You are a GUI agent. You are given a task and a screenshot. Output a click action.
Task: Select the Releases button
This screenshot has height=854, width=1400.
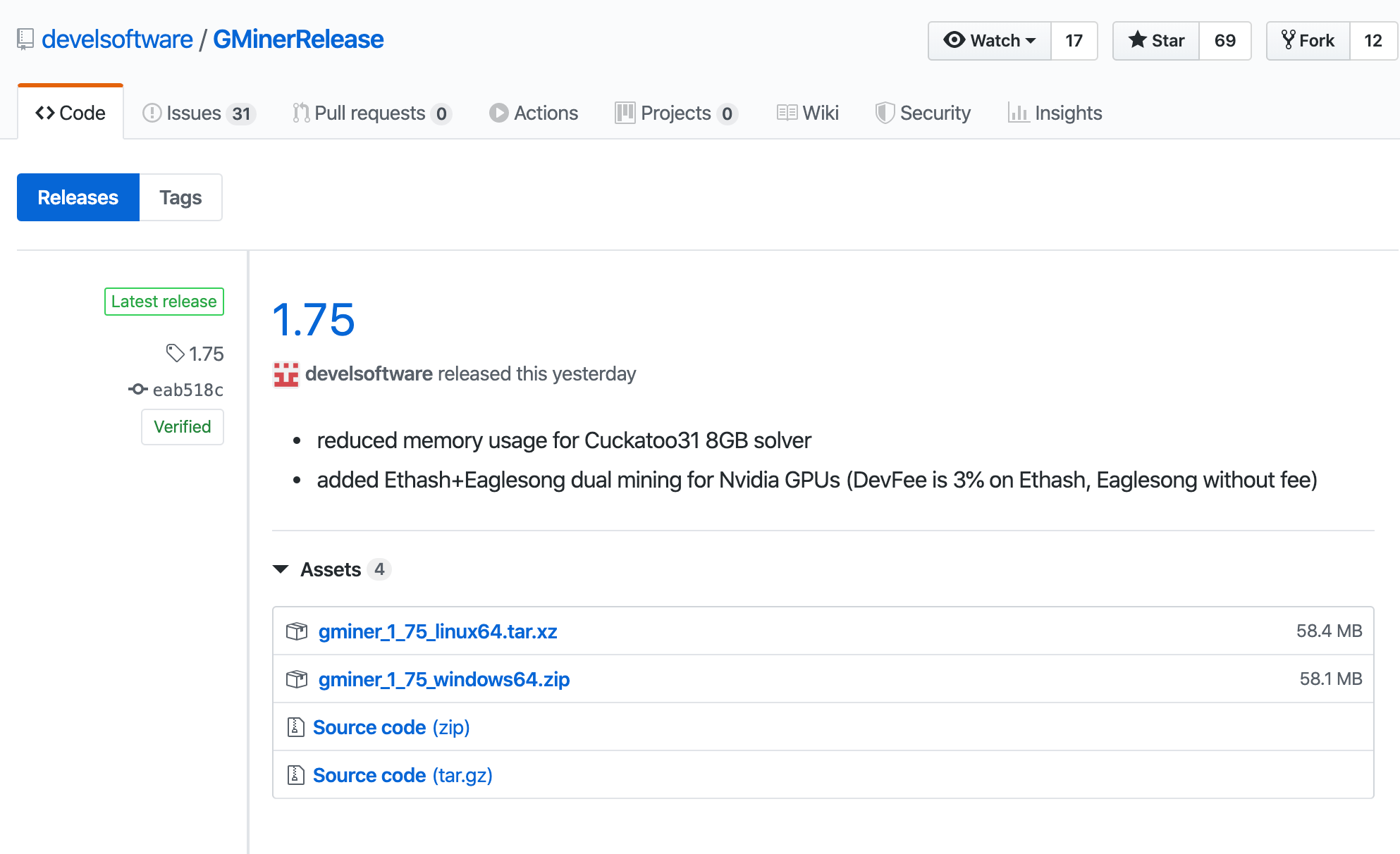(x=78, y=197)
